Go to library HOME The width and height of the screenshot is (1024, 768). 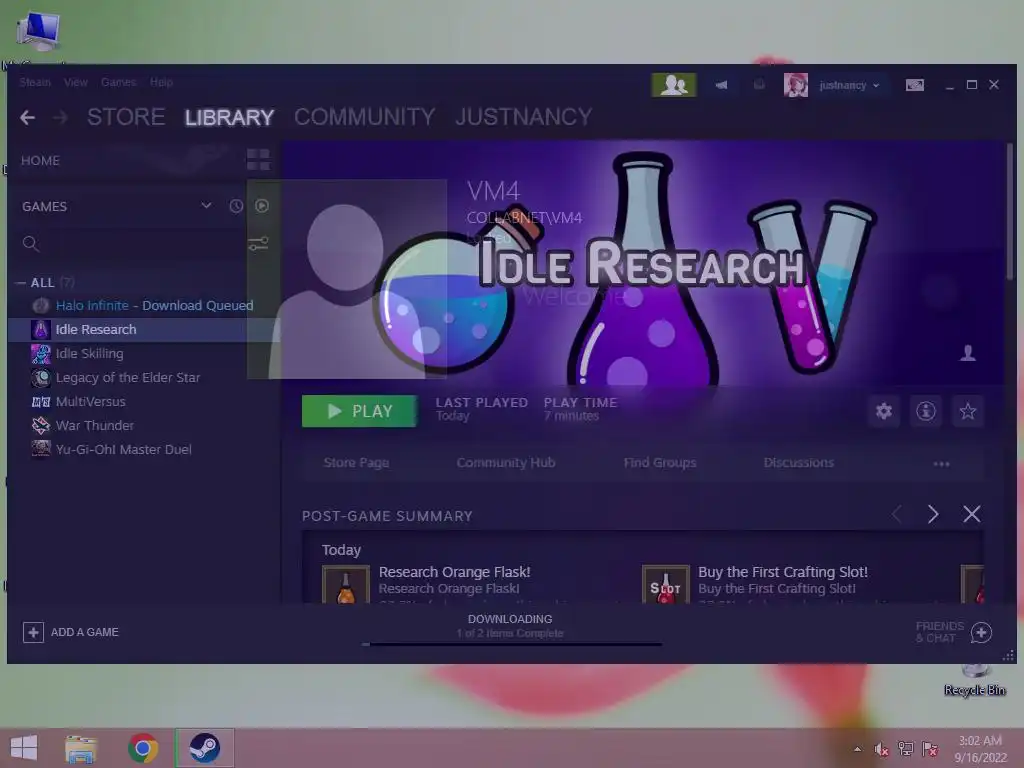(40, 161)
